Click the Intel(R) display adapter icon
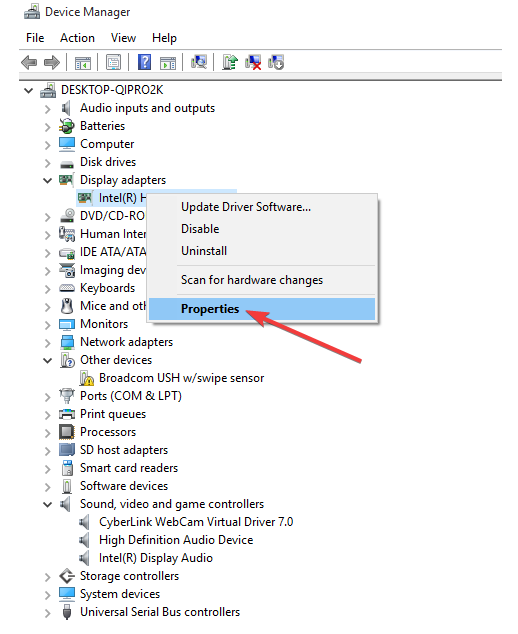 [85, 198]
